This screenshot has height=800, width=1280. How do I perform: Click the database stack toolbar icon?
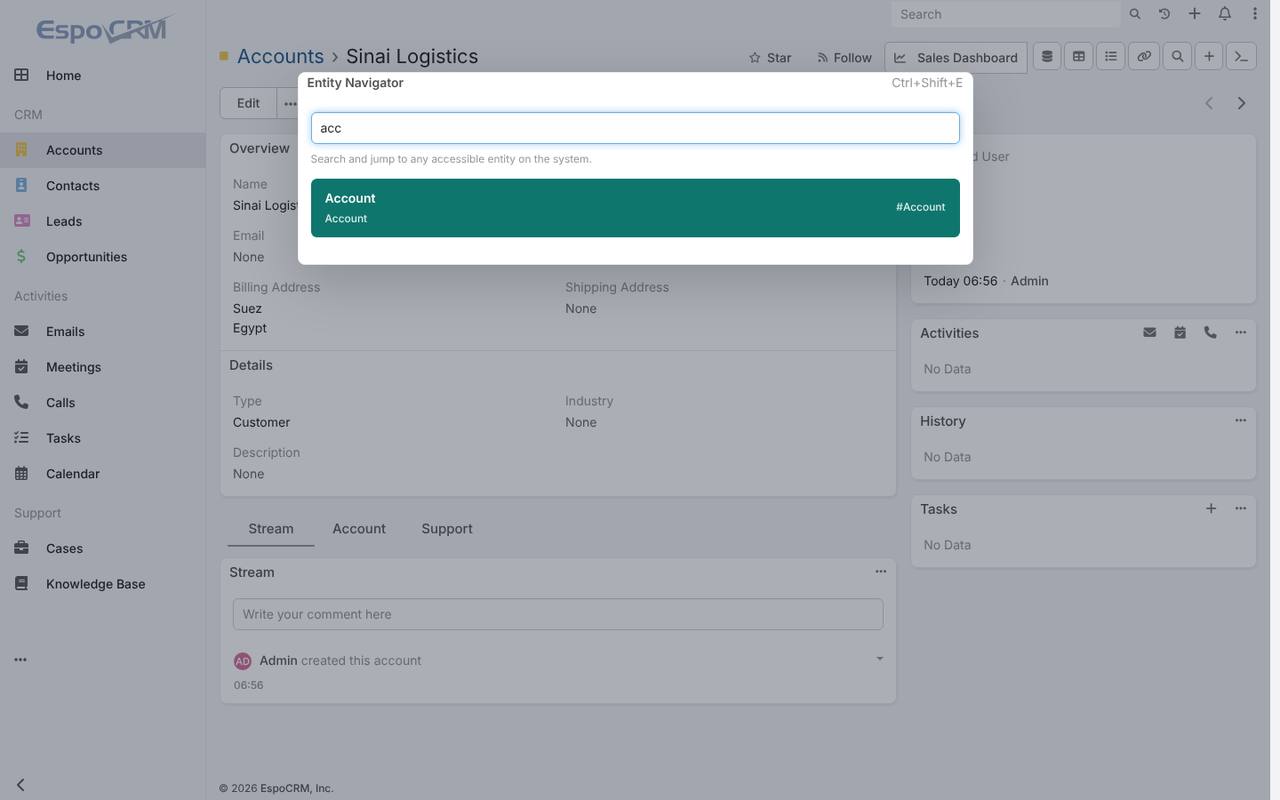pyautogui.click(x=1047, y=57)
